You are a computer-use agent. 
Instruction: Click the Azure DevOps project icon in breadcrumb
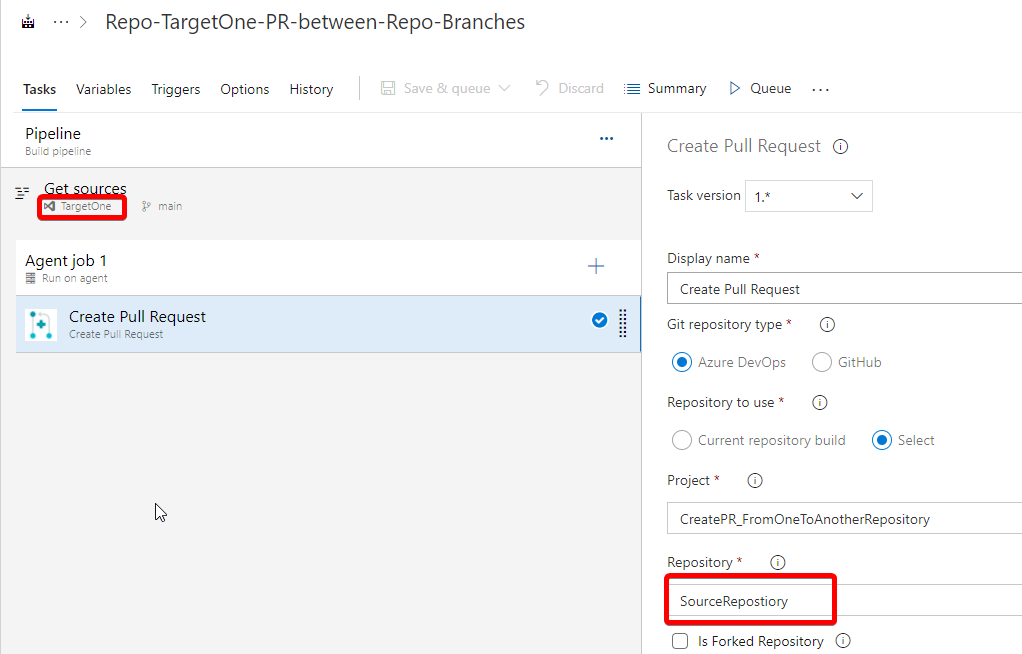tap(27, 20)
